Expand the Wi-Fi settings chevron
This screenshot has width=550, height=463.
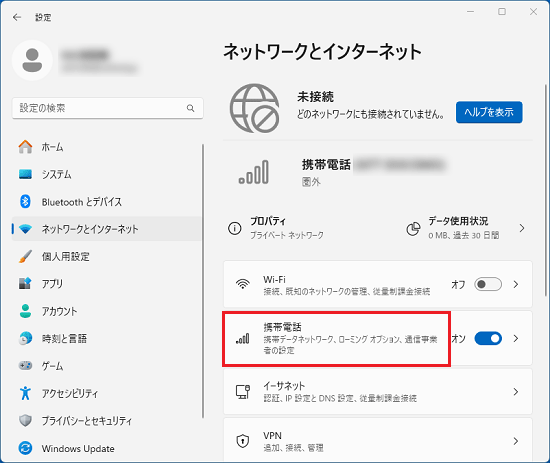(516, 284)
